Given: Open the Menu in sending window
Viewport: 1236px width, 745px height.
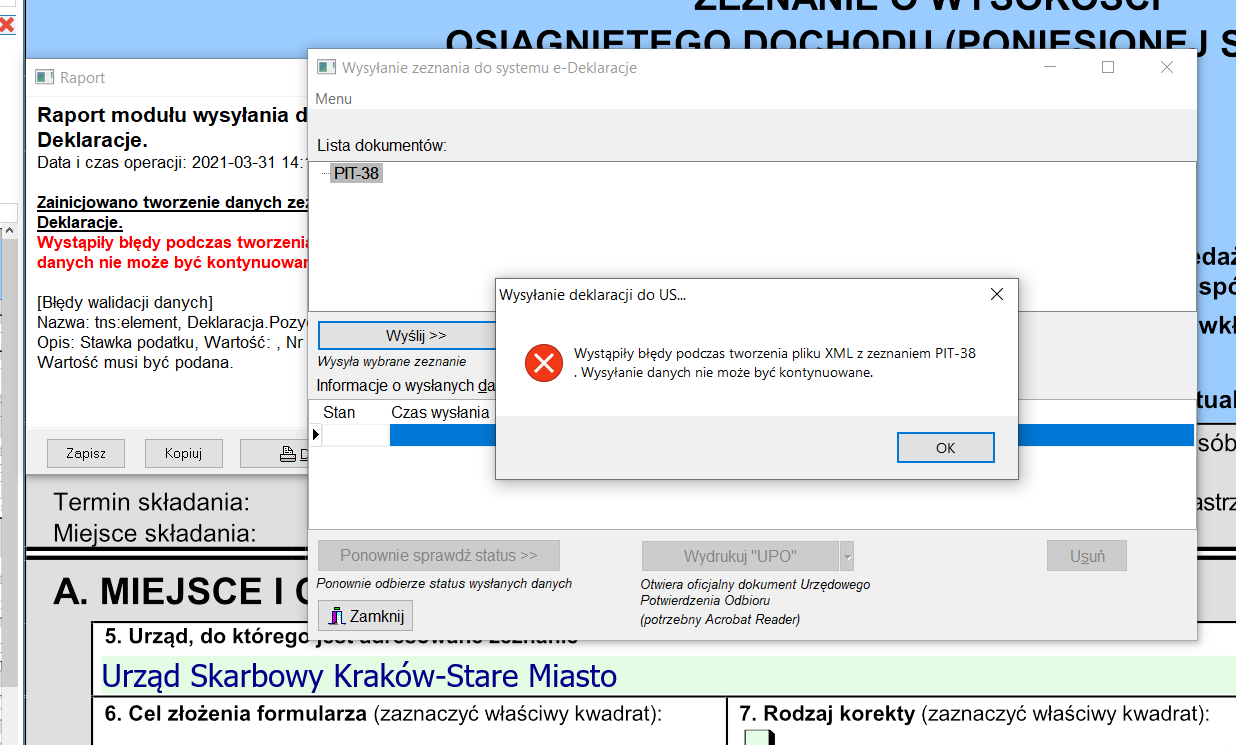Looking at the screenshot, I should coord(334,99).
